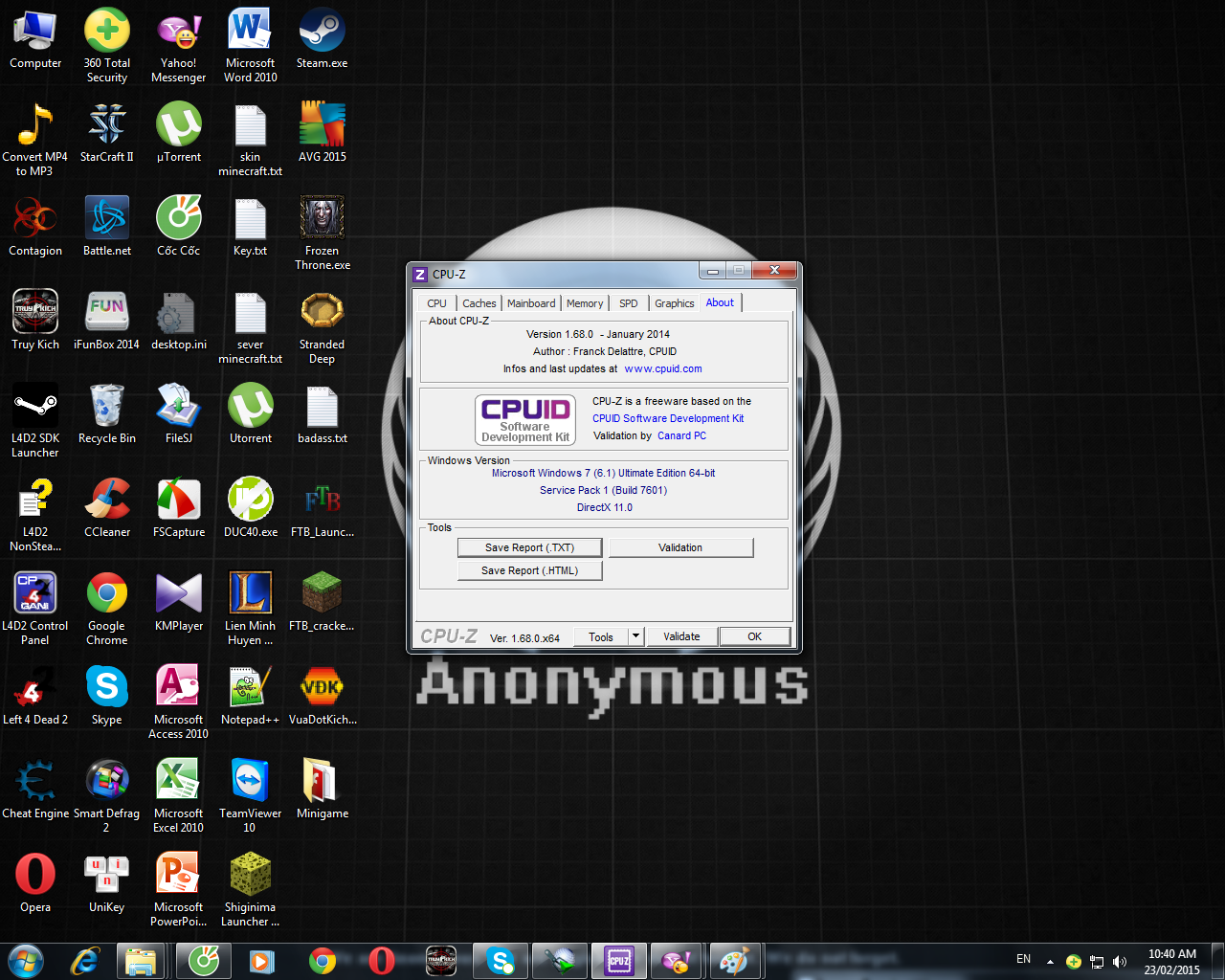The height and width of the screenshot is (980, 1225).
Task: Open the Paint taskbar button
Action: (x=734, y=960)
